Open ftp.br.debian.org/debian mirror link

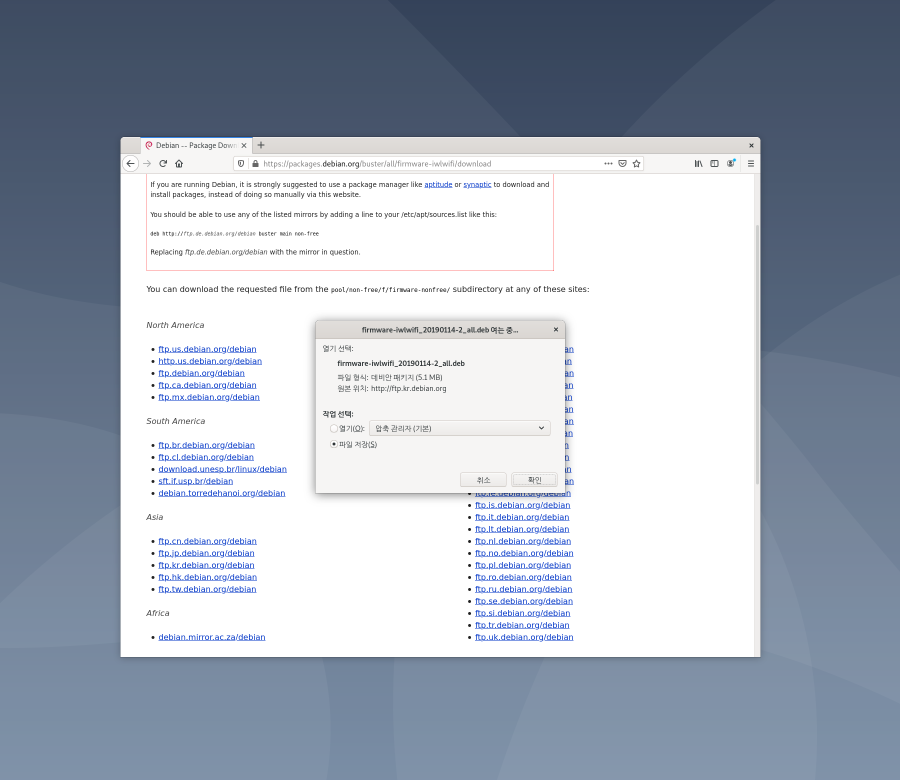coord(207,445)
